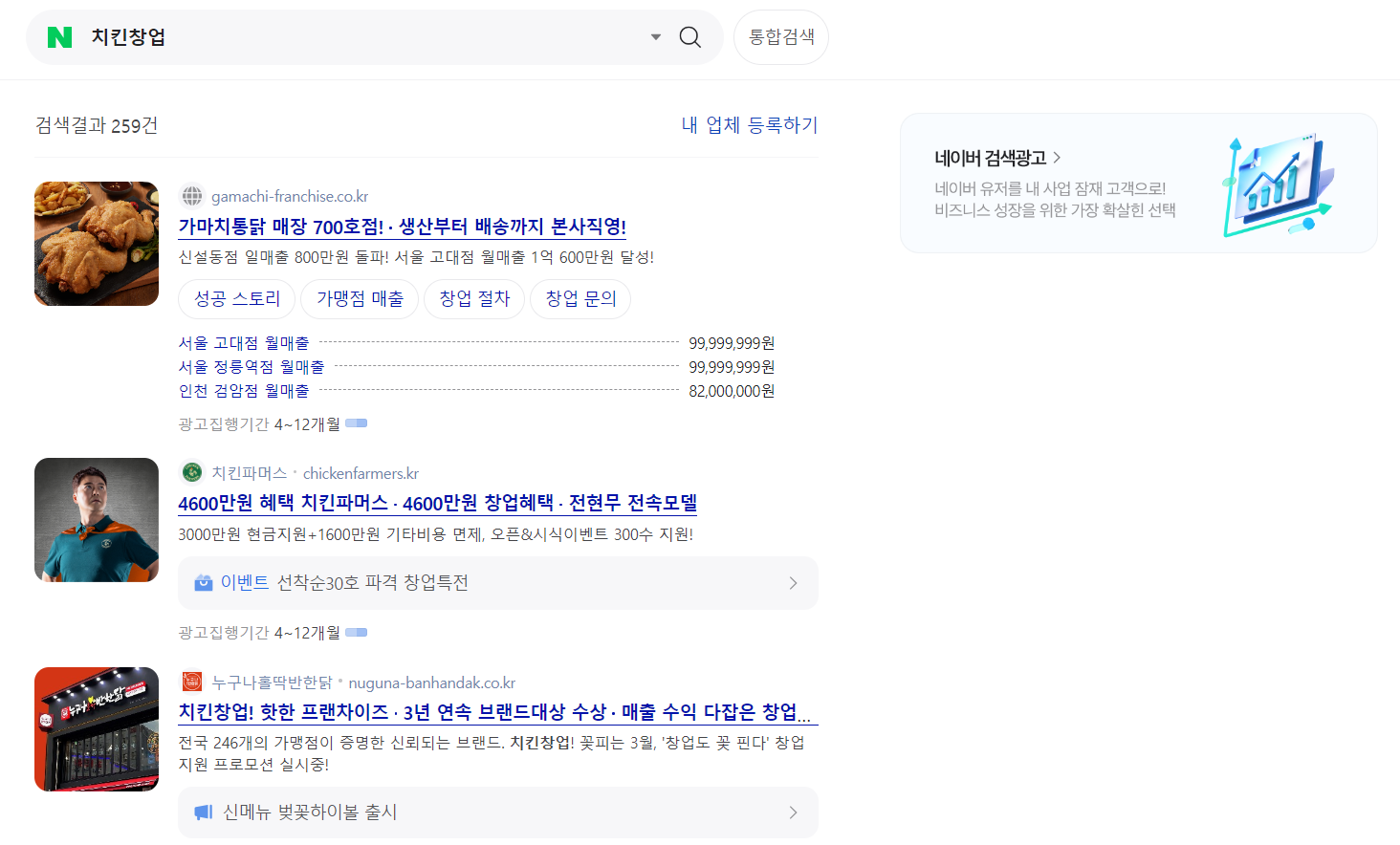Select the 창업 문의 chip
This screenshot has height=845, width=1400.
click(580, 298)
